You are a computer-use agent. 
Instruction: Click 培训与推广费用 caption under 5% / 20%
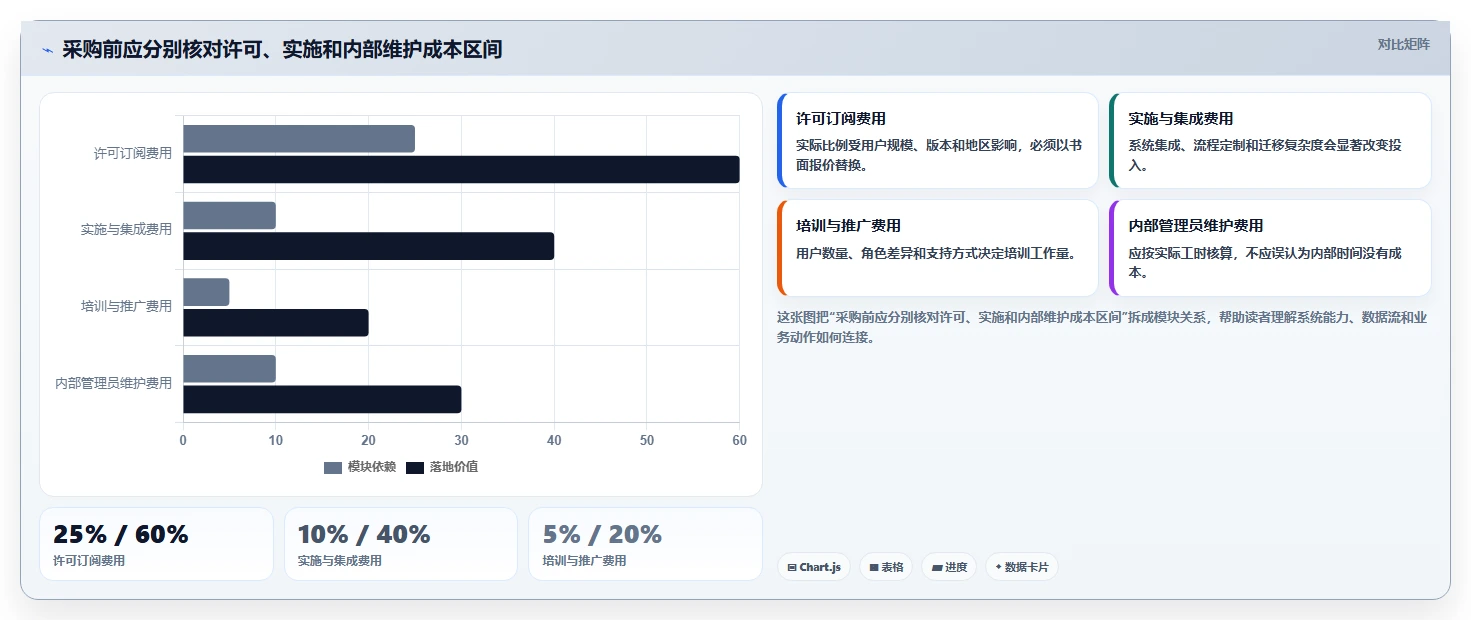point(585,561)
